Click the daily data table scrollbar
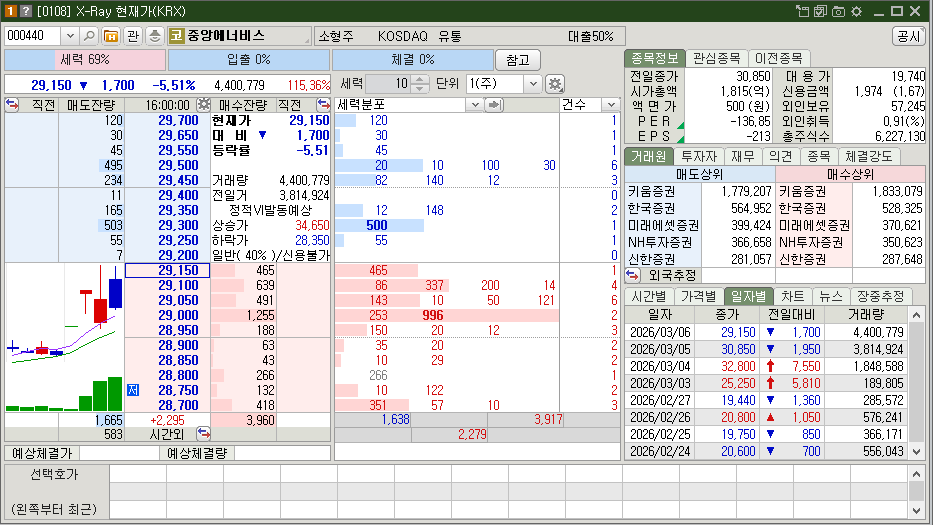This screenshot has height=525, width=933. click(916, 380)
